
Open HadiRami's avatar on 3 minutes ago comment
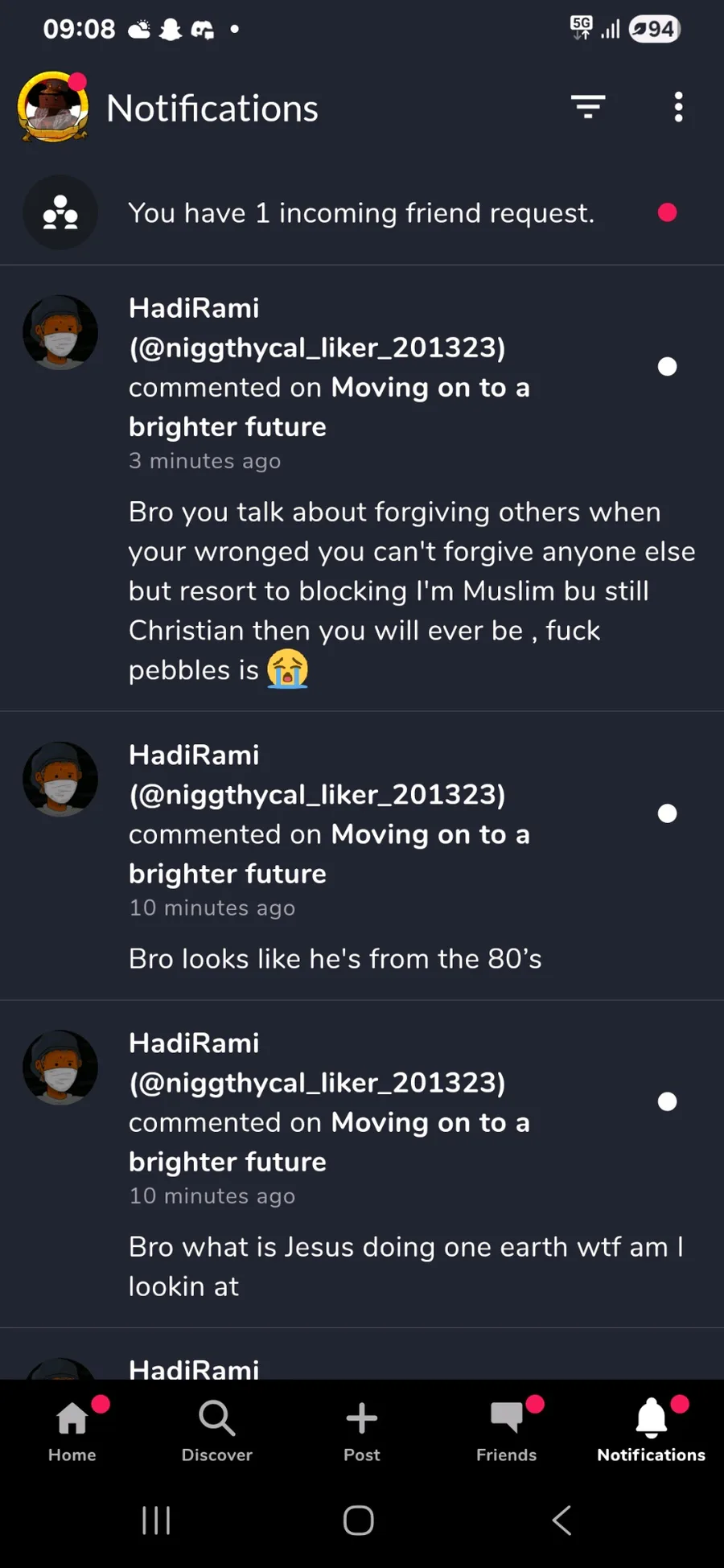(60, 332)
